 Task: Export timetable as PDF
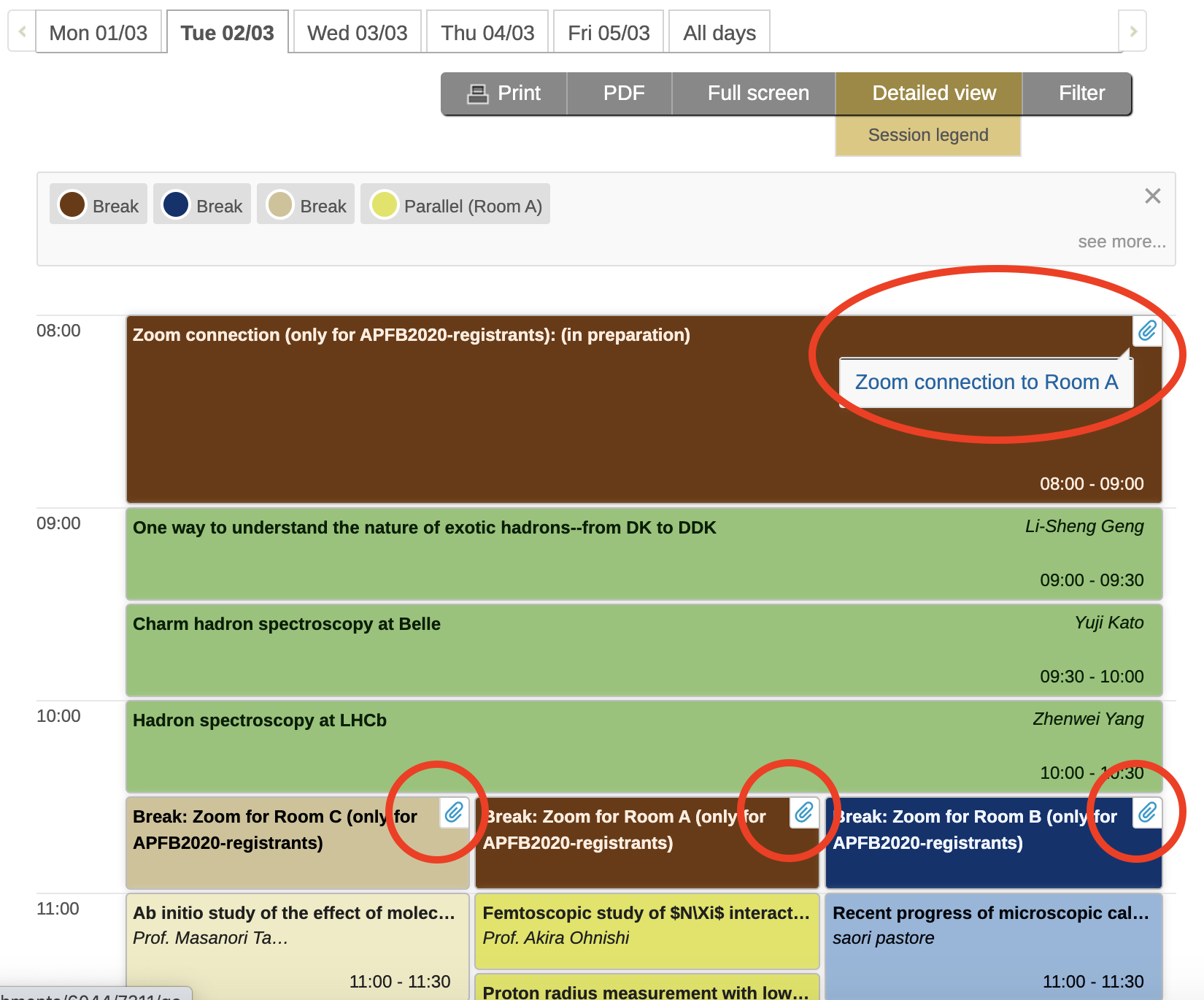coord(623,93)
